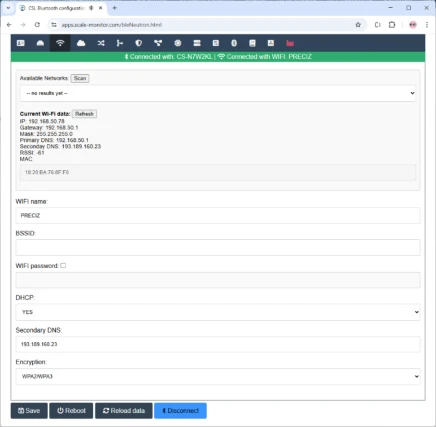Edit the Secondary DNS input field

coord(218,344)
